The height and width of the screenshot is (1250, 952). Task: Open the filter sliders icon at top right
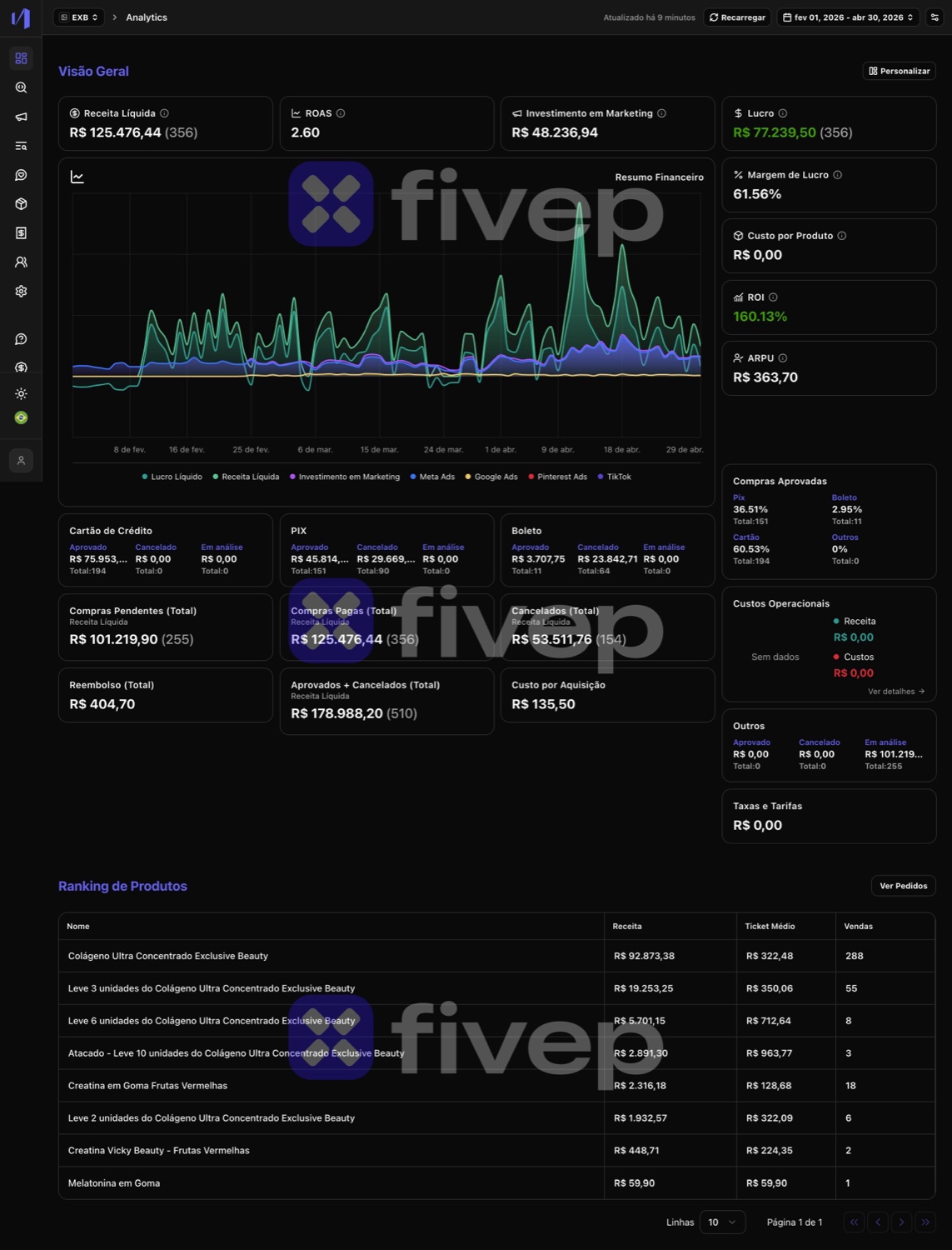coord(935,17)
